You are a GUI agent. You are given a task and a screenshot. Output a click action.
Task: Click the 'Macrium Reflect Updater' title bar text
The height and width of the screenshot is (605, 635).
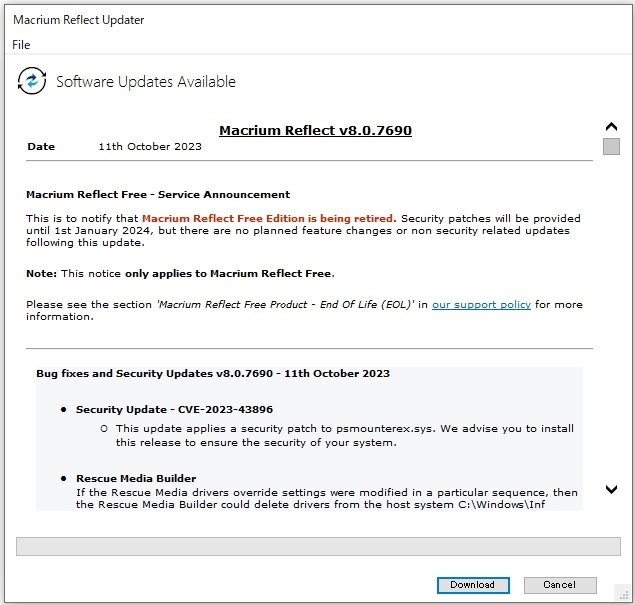tap(79, 20)
